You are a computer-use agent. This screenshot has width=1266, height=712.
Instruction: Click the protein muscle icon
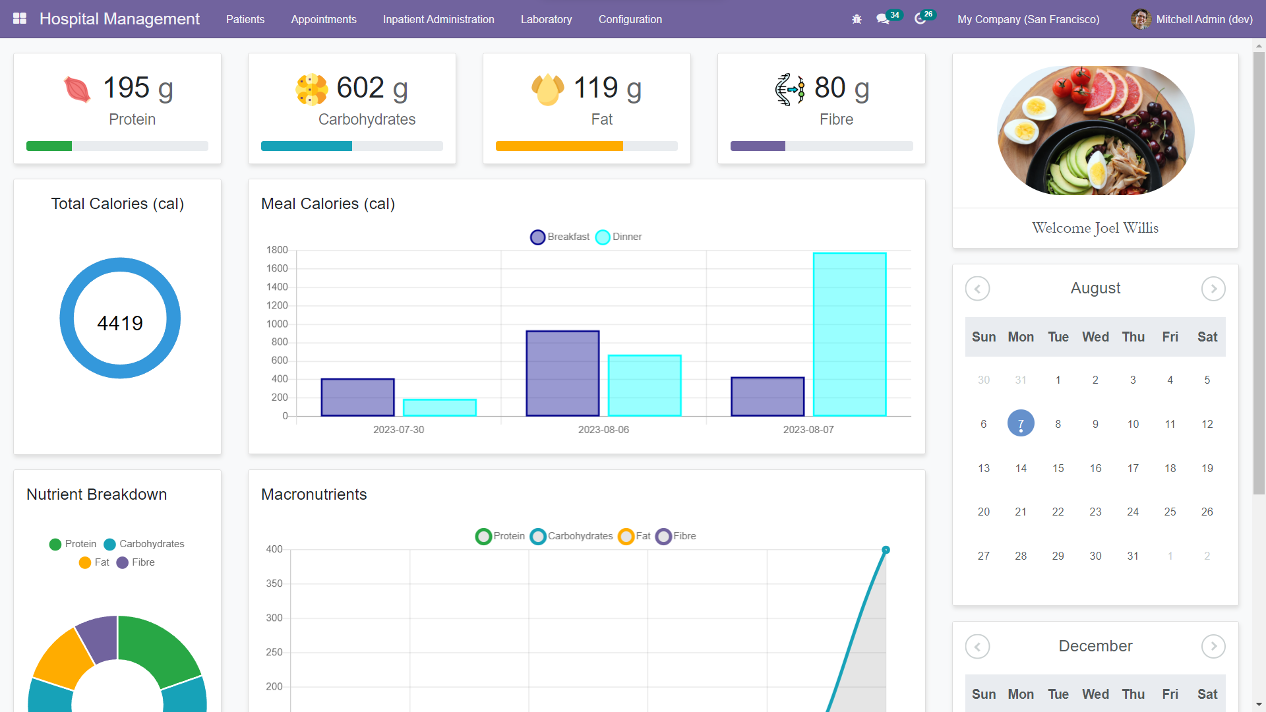pyautogui.click(x=77, y=89)
